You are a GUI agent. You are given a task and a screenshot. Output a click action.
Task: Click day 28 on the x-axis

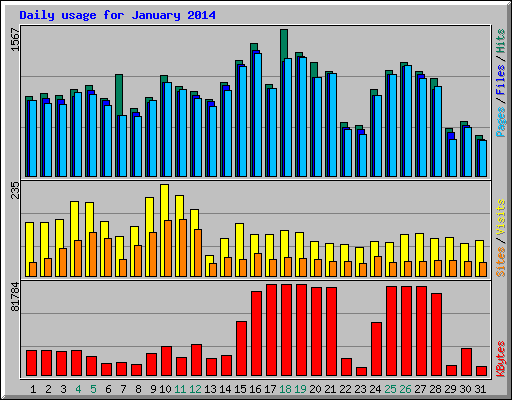pyautogui.click(x=435, y=389)
